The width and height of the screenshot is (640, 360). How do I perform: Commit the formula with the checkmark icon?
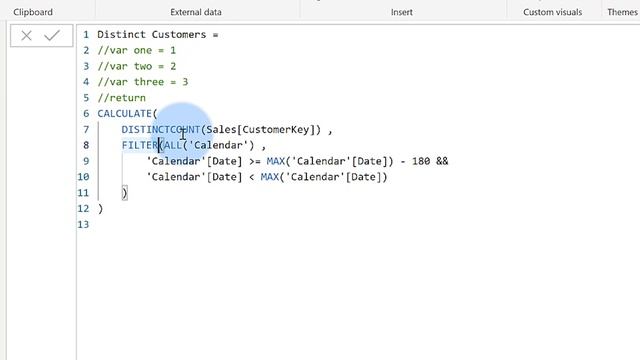click(52, 36)
